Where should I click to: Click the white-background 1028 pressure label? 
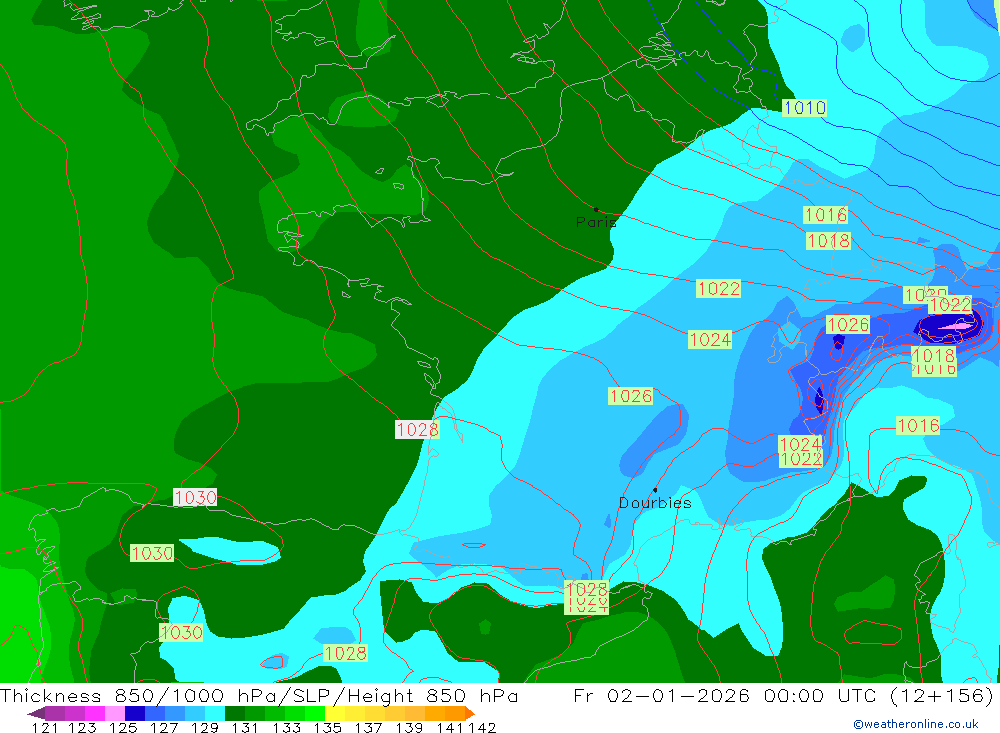click(x=417, y=429)
